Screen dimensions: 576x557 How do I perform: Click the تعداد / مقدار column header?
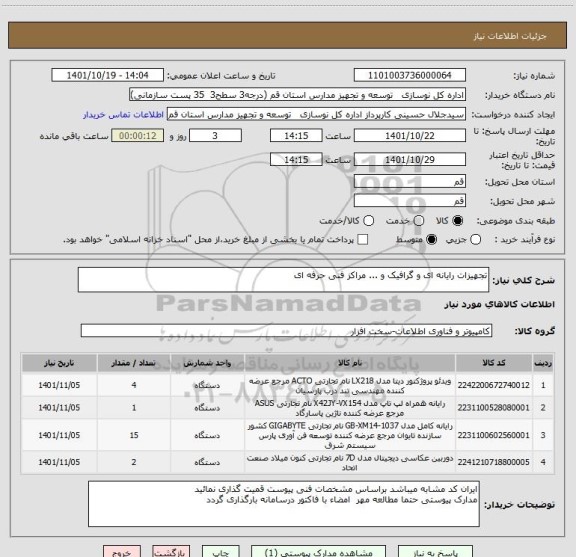click(134, 363)
